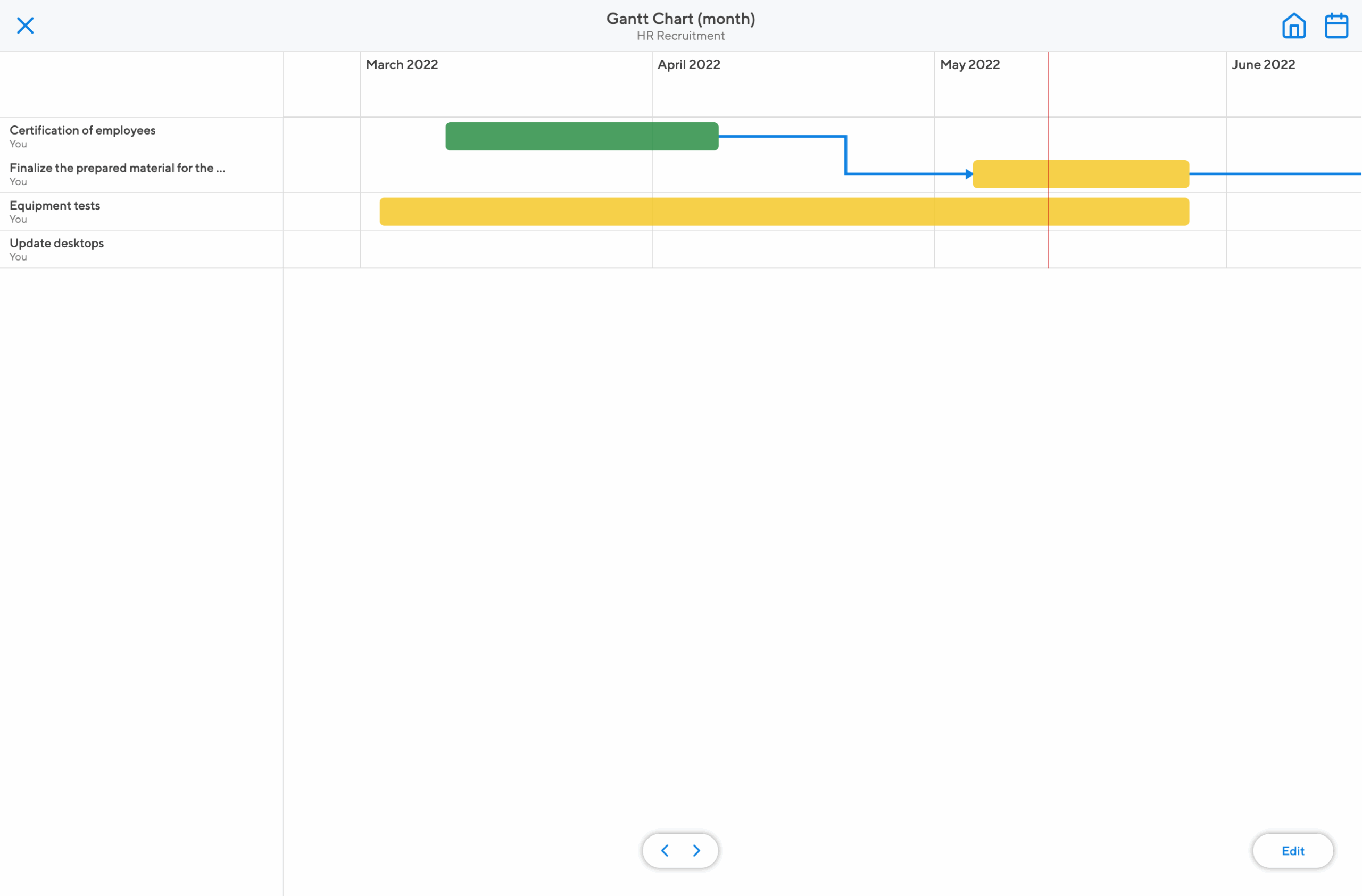Click the Gantt Chart (month) title
The image size is (1362, 896).
680,18
